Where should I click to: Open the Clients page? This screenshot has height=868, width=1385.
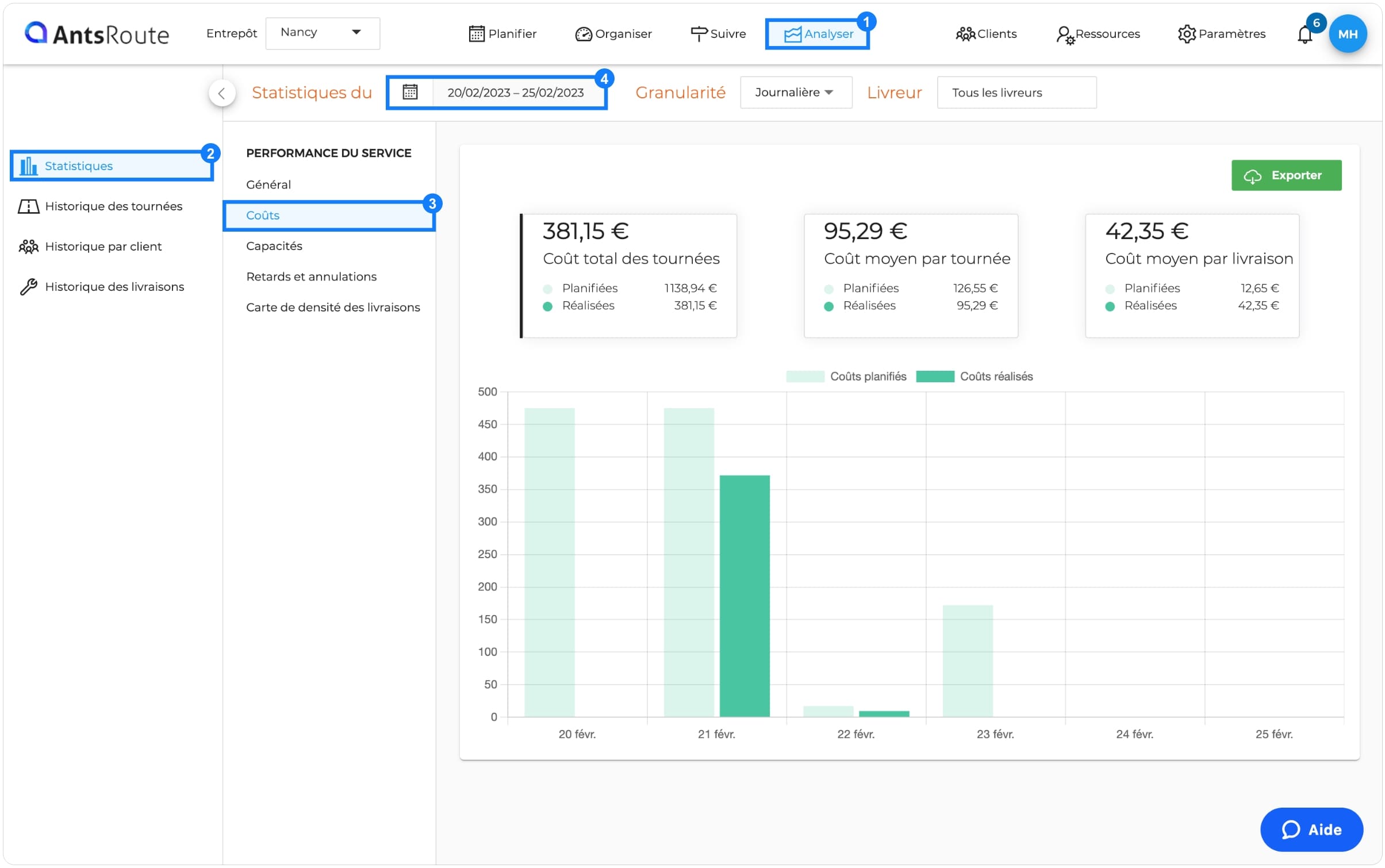pyautogui.click(x=985, y=34)
